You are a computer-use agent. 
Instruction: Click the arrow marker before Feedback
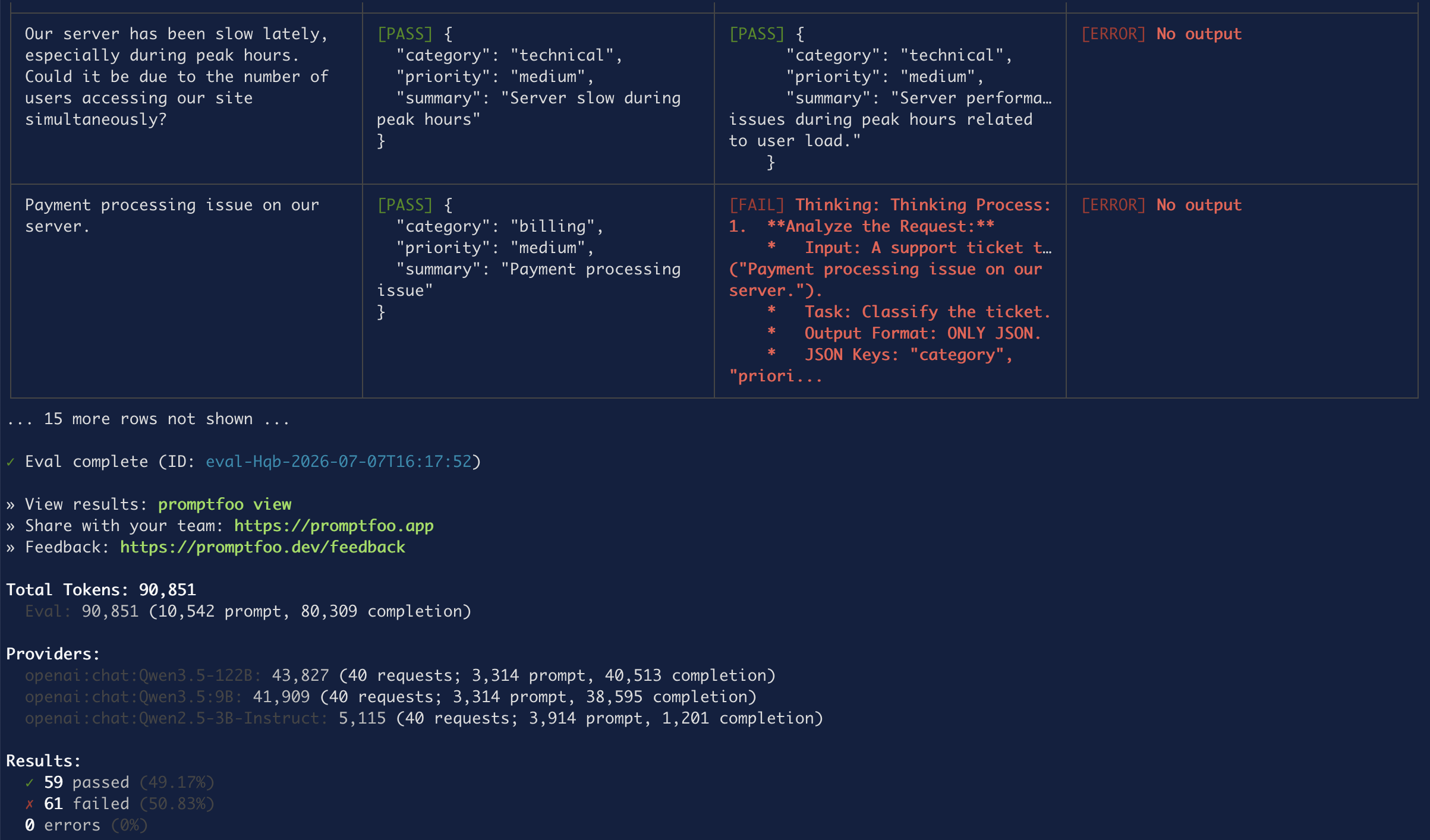point(10,548)
